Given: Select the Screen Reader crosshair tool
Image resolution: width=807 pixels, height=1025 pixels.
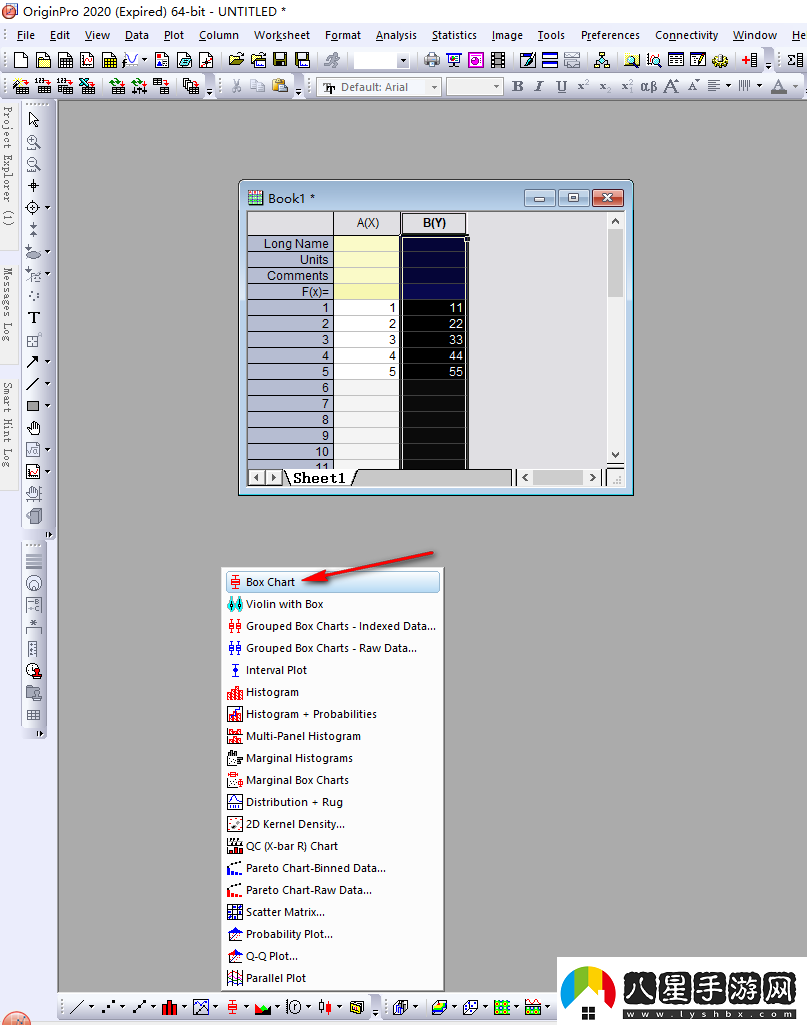Looking at the screenshot, I should point(33,186).
